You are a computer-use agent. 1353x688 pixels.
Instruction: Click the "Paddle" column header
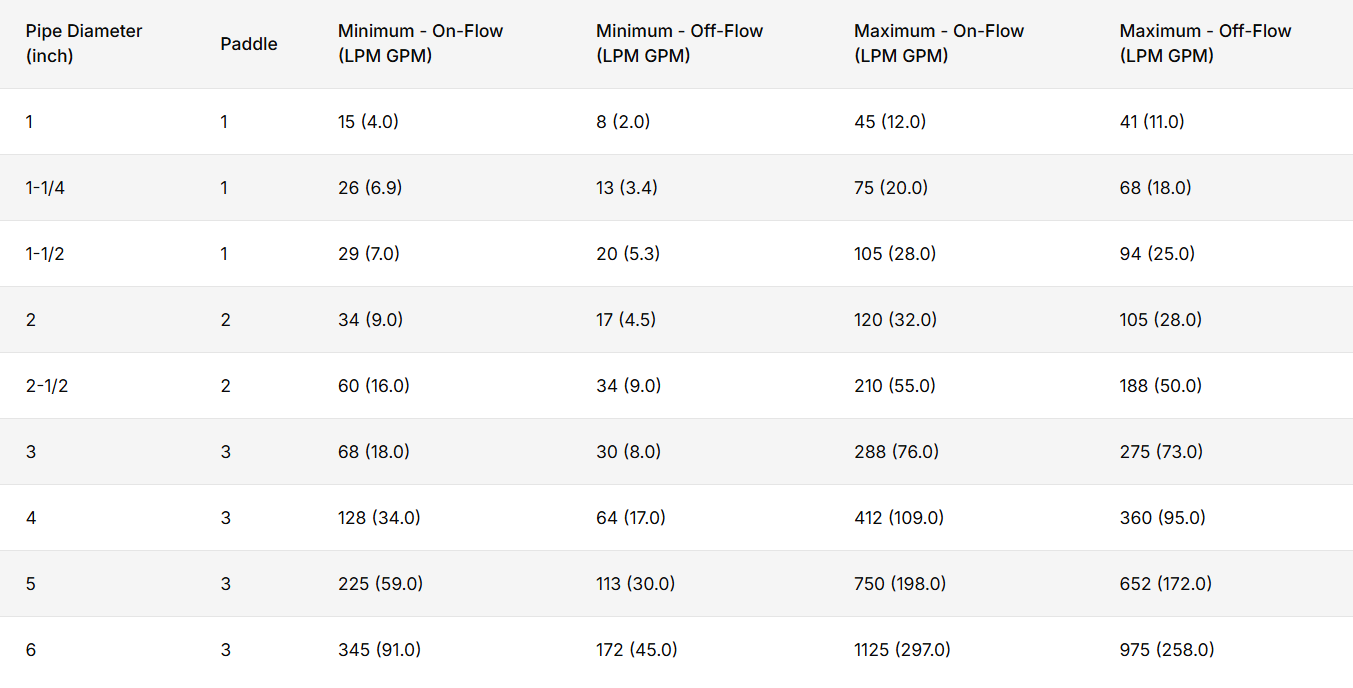[x=249, y=44]
